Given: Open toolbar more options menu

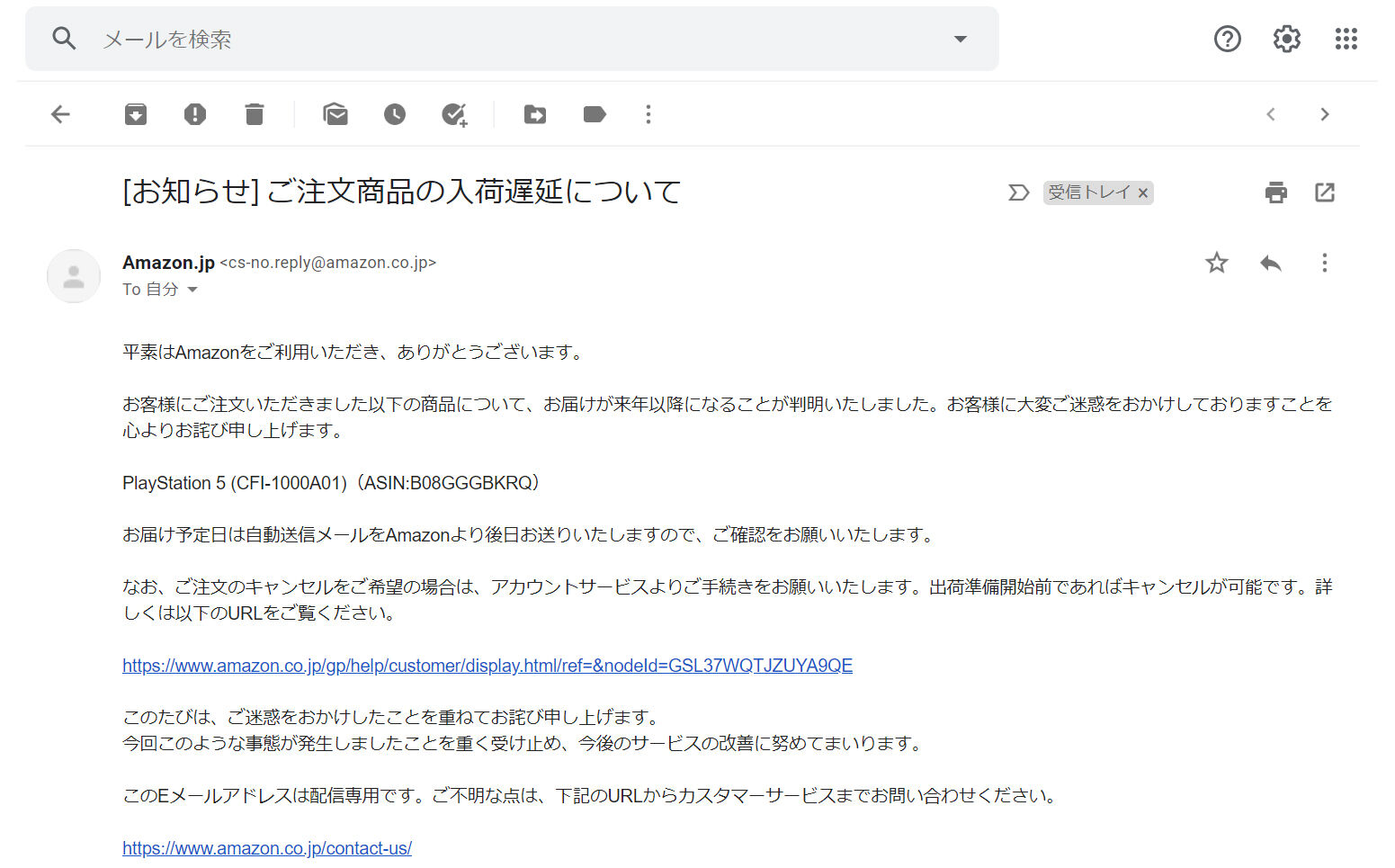Looking at the screenshot, I should (x=648, y=114).
